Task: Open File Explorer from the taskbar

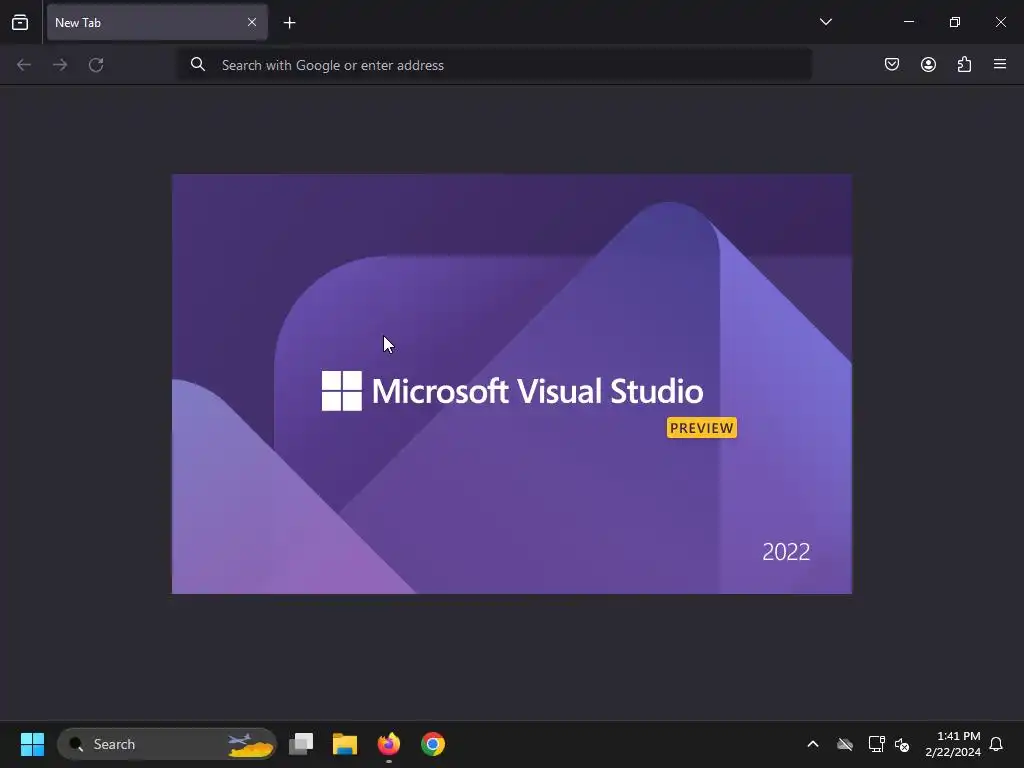Action: click(345, 744)
